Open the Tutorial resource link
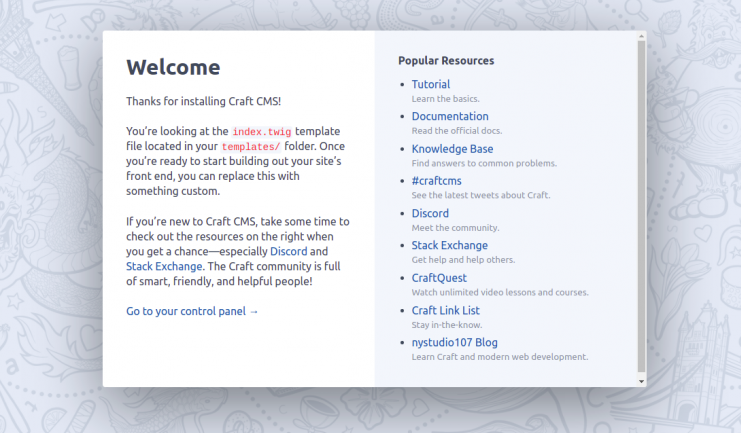Image resolution: width=741 pixels, height=433 pixels. pyautogui.click(x=431, y=85)
